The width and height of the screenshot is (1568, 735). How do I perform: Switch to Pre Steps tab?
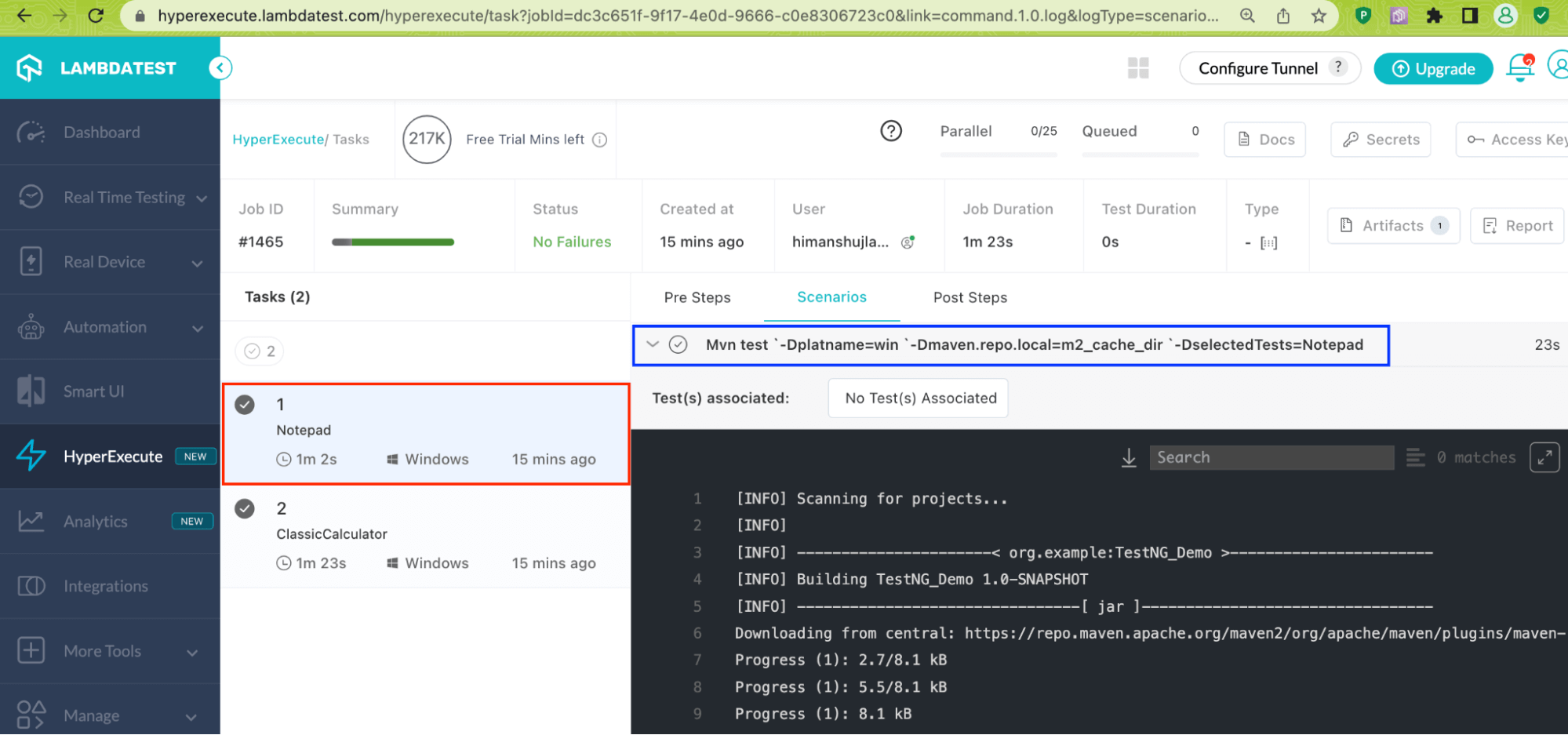tap(697, 297)
